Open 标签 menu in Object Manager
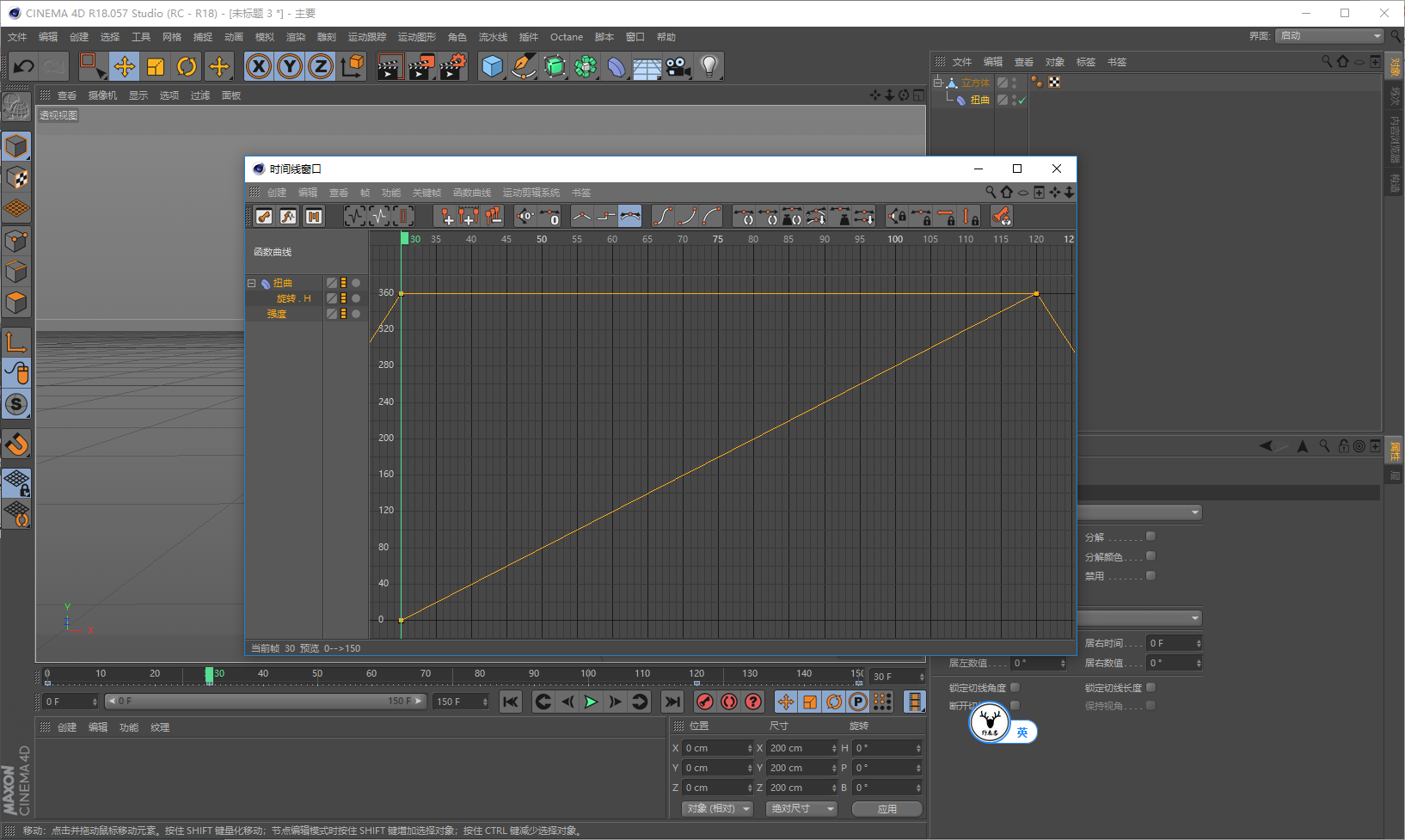This screenshot has width=1405, height=840. 1086,62
